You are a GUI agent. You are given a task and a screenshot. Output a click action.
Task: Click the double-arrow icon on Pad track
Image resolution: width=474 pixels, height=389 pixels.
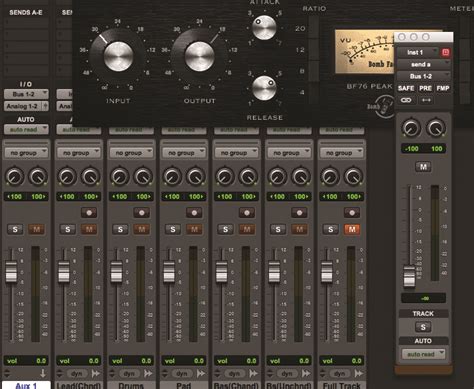click(x=201, y=374)
